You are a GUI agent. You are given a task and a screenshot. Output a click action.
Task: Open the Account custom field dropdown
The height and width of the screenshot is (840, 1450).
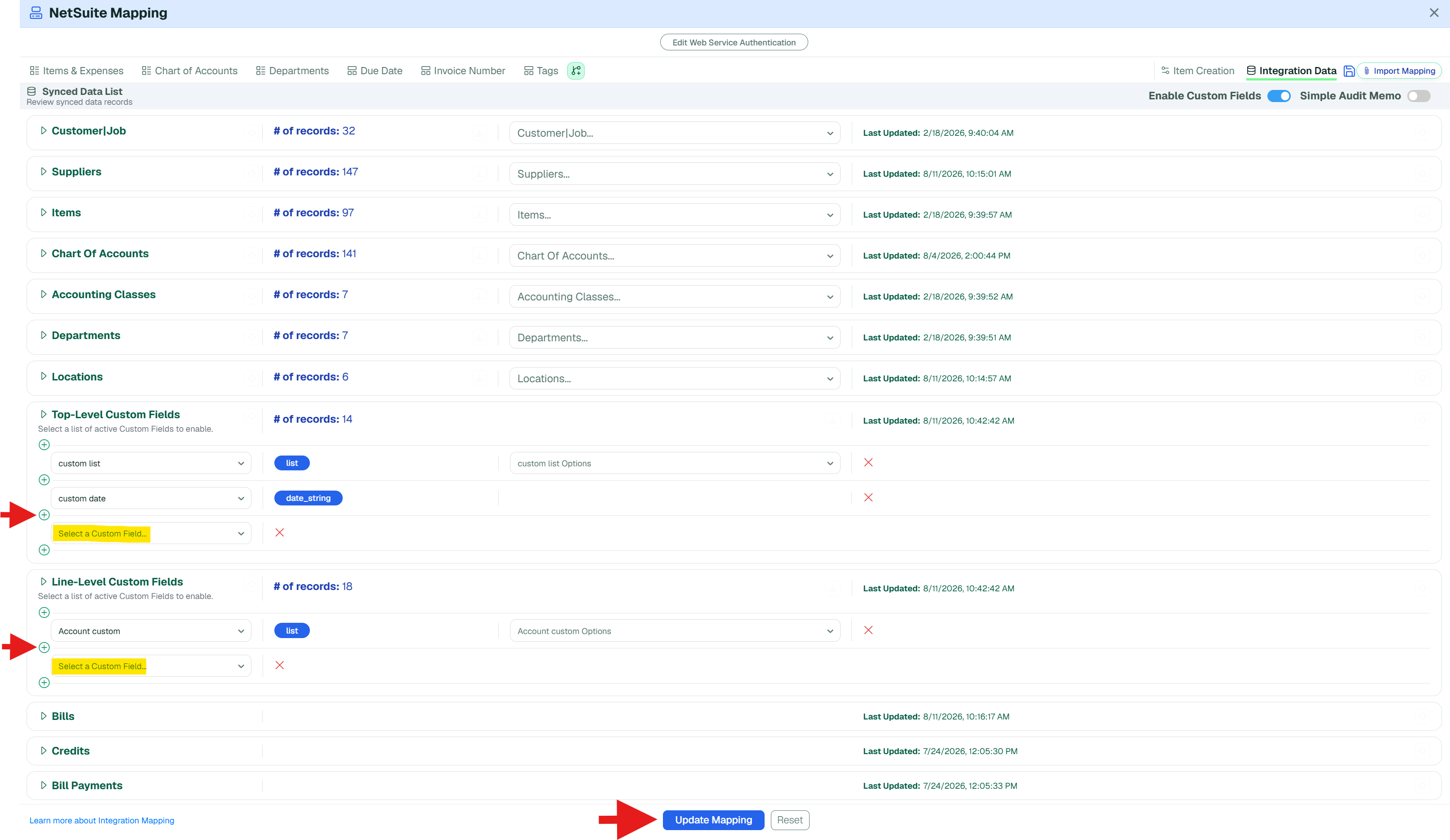pos(151,631)
